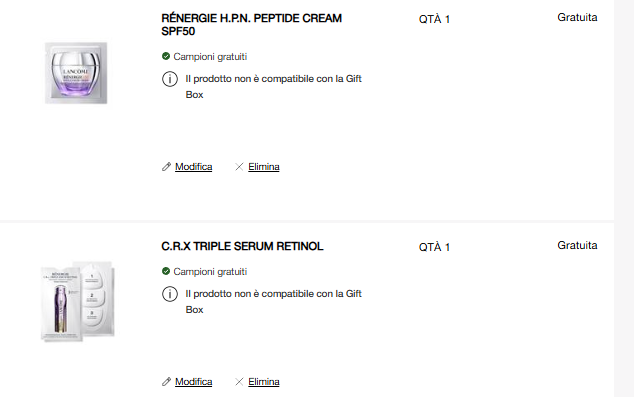Screen dimensions: 634x397
Task: Click the Gift Box incompatibility note for Triple Serum
Action: click(273, 302)
